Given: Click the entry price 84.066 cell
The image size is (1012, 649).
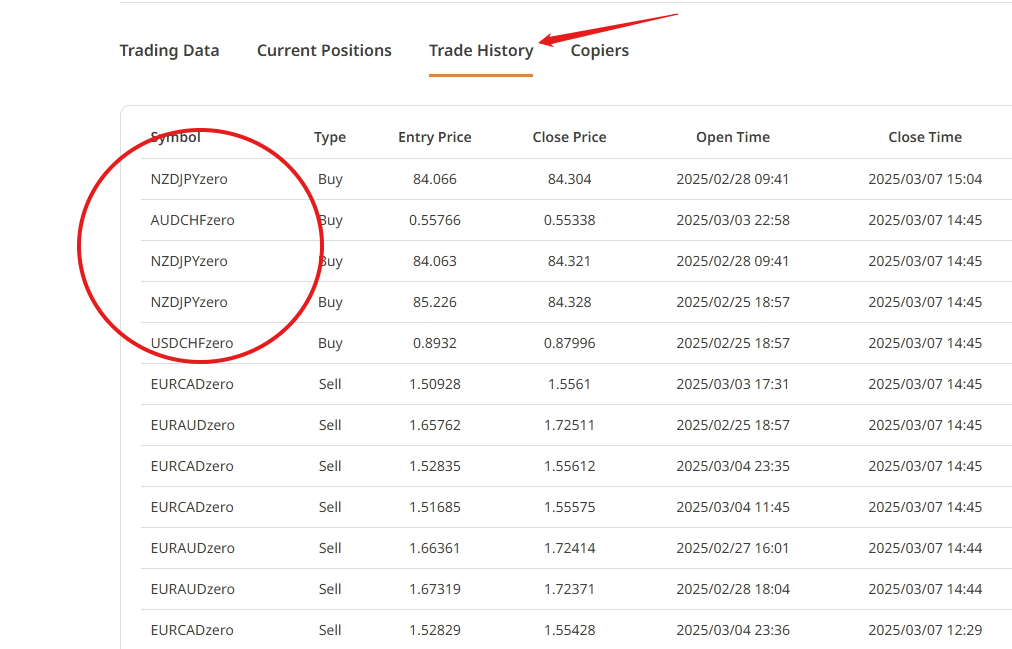Looking at the screenshot, I should (434, 179).
